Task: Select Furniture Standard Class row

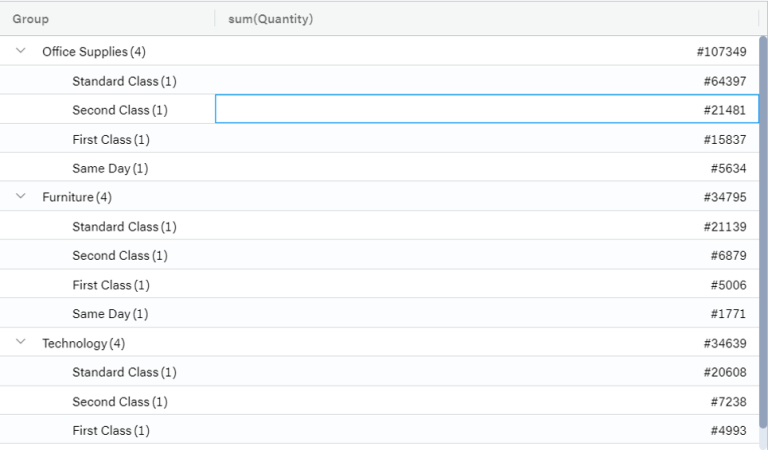Action: pos(380,226)
